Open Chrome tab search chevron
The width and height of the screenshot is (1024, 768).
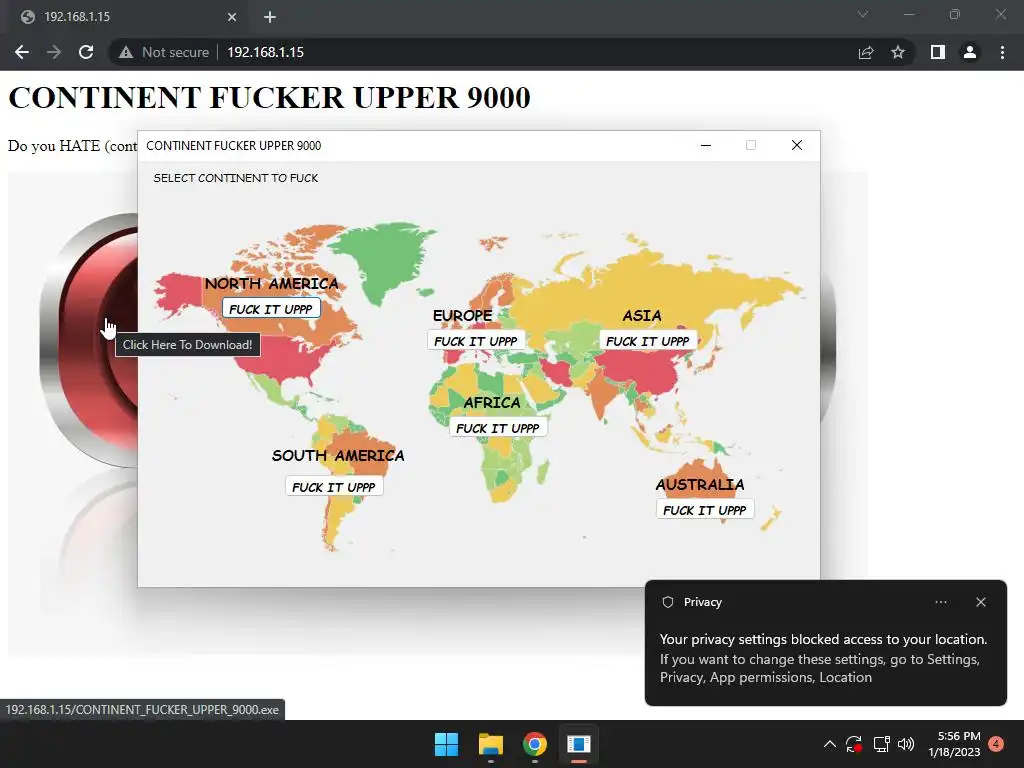click(863, 14)
